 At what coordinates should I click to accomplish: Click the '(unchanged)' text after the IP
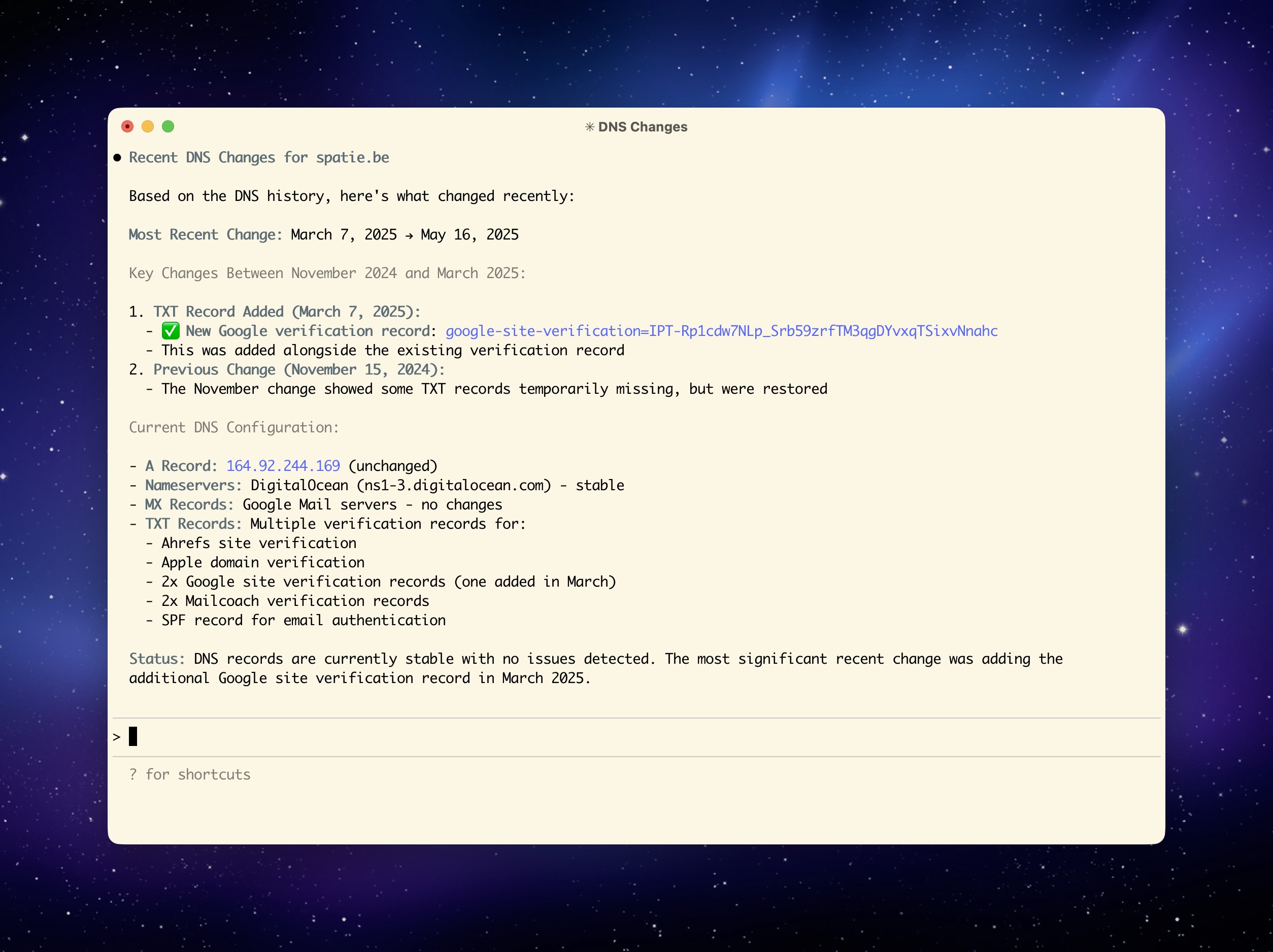pos(393,466)
